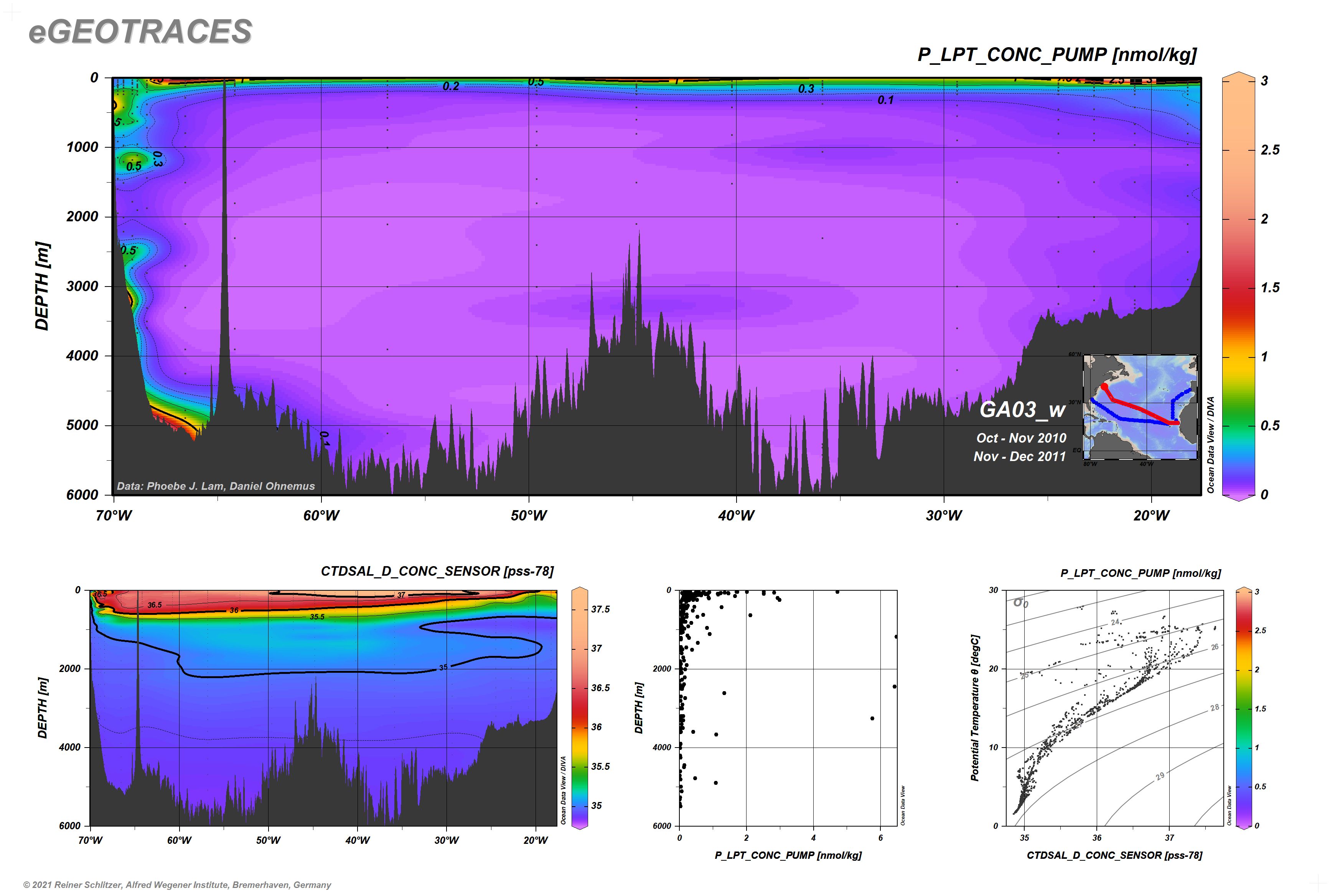1330x896 pixels.
Task: Click the 70°W tick label of main section
Action: click(x=114, y=516)
